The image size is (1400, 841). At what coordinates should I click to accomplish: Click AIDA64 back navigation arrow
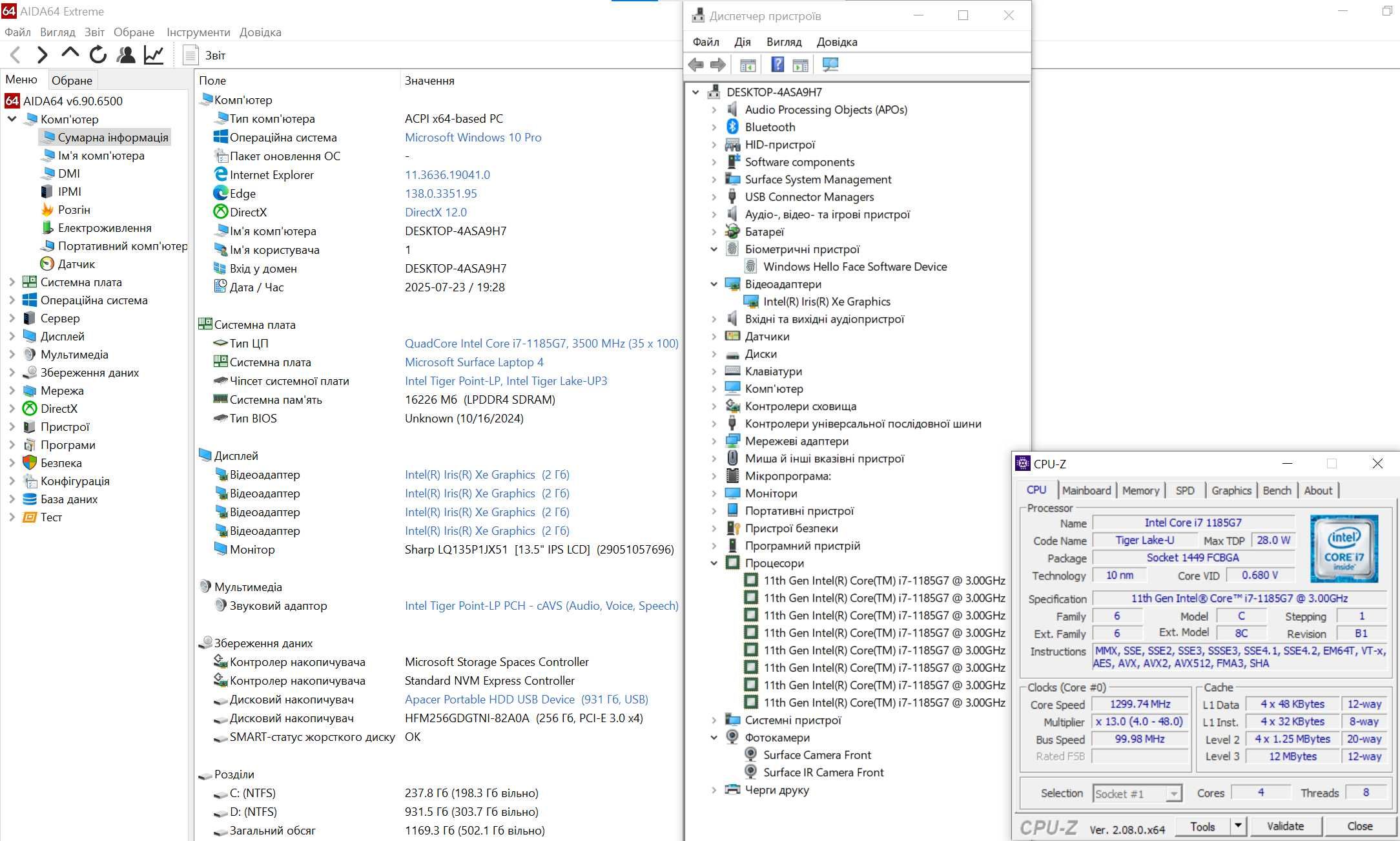[16, 55]
